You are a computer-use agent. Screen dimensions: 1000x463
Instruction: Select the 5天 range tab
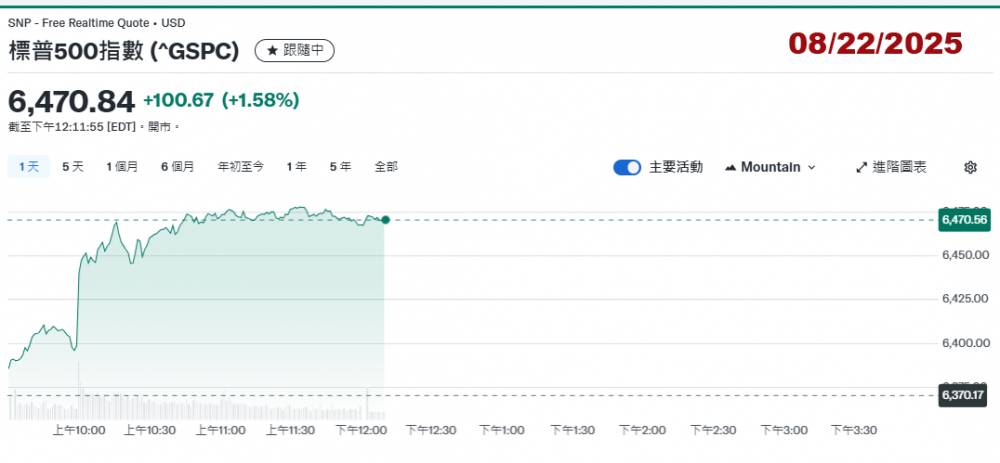pyautogui.click(x=73, y=167)
